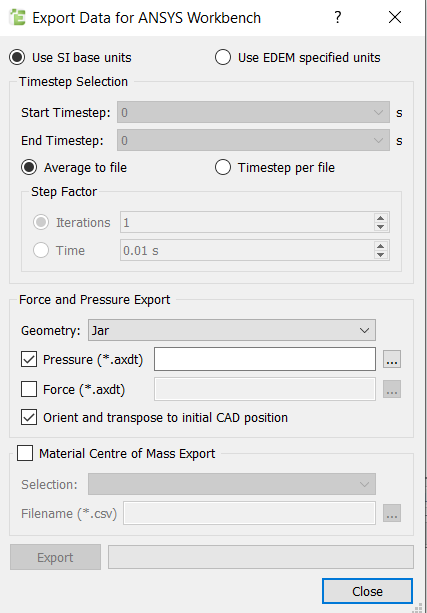This screenshot has height=613, width=427.
Task: Browse for Pressure axdt file location
Action: point(392,359)
